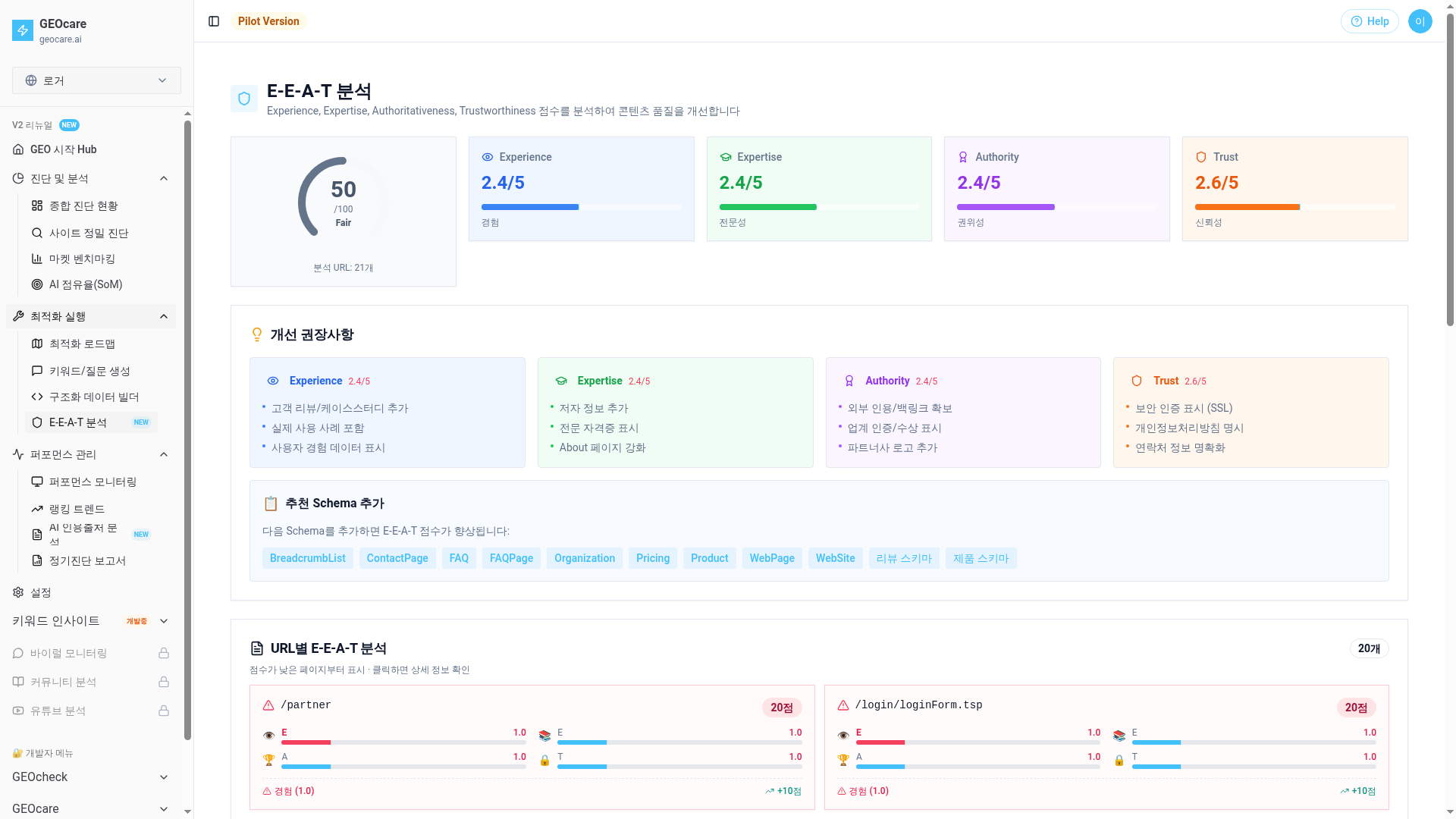
Task: Collapse the 진단 및 분석 section
Action: point(164,178)
